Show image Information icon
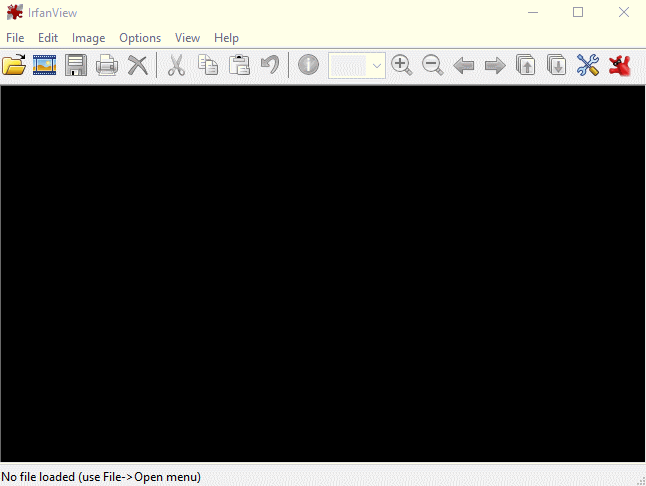This screenshot has height=486, width=646. [x=309, y=66]
